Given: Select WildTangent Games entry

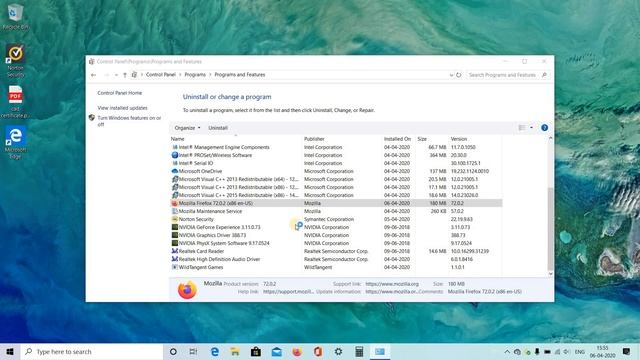Looking at the screenshot, I should click(336, 267).
